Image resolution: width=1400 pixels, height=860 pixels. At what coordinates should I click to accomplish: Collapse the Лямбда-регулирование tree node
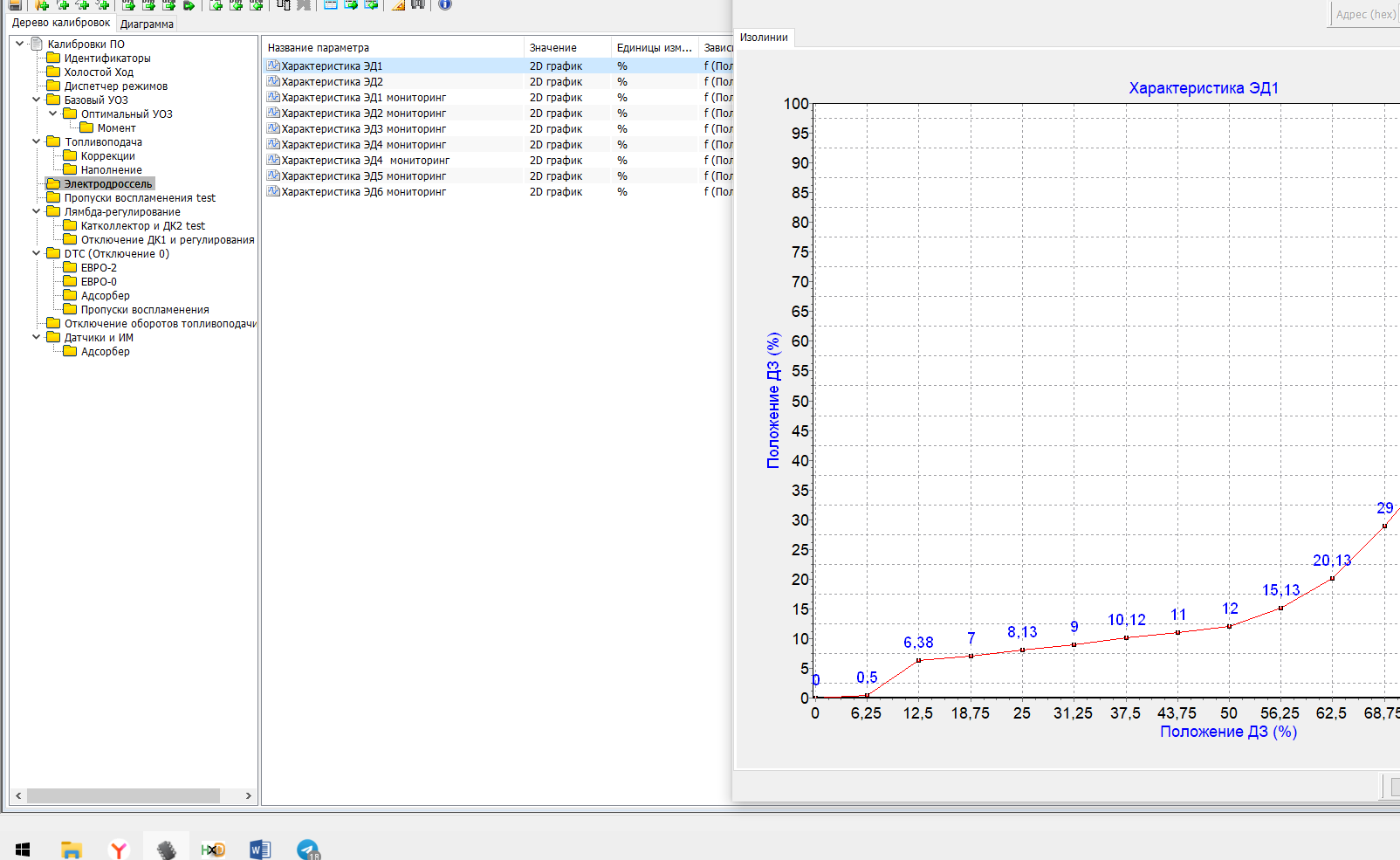pos(36,211)
